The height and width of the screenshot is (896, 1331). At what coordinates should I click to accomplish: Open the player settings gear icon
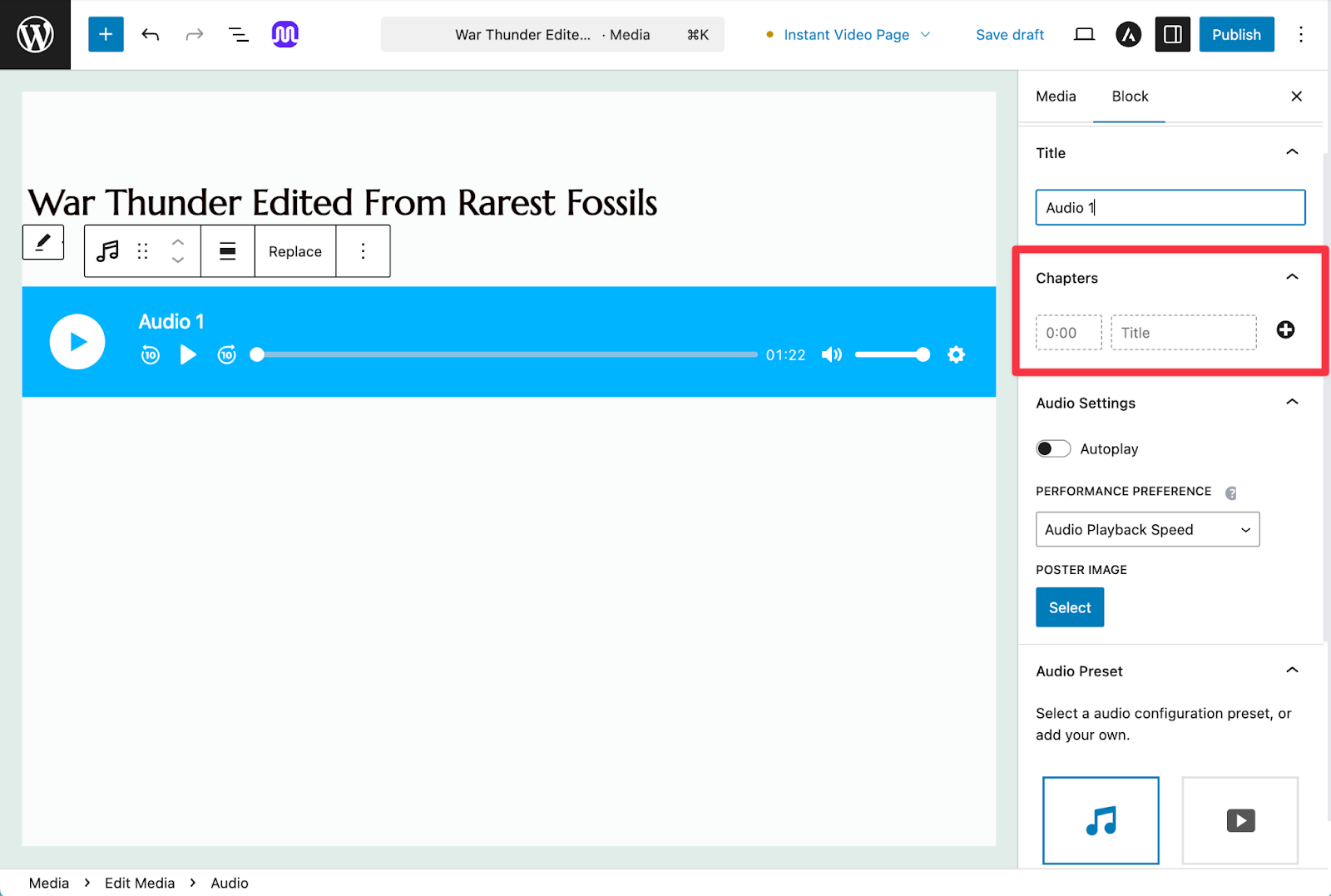pyautogui.click(x=956, y=354)
